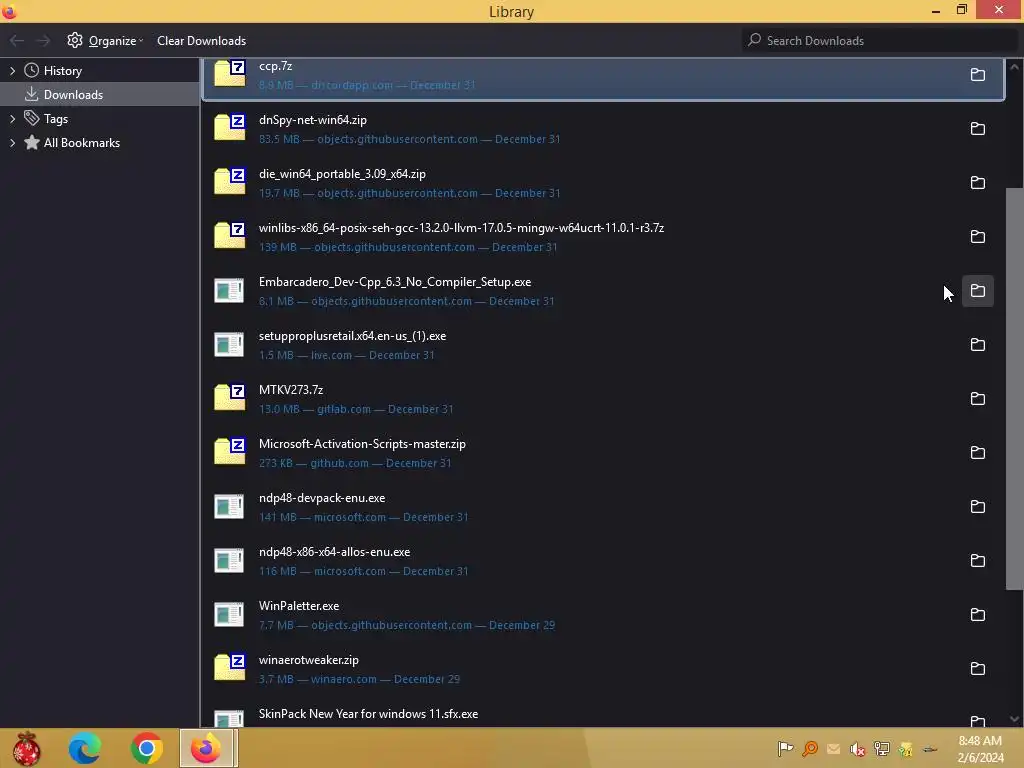Image resolution: width=1024 pixels, height=768 pixels.
Task: Select History in the sidebar
Action: [63, 71]
